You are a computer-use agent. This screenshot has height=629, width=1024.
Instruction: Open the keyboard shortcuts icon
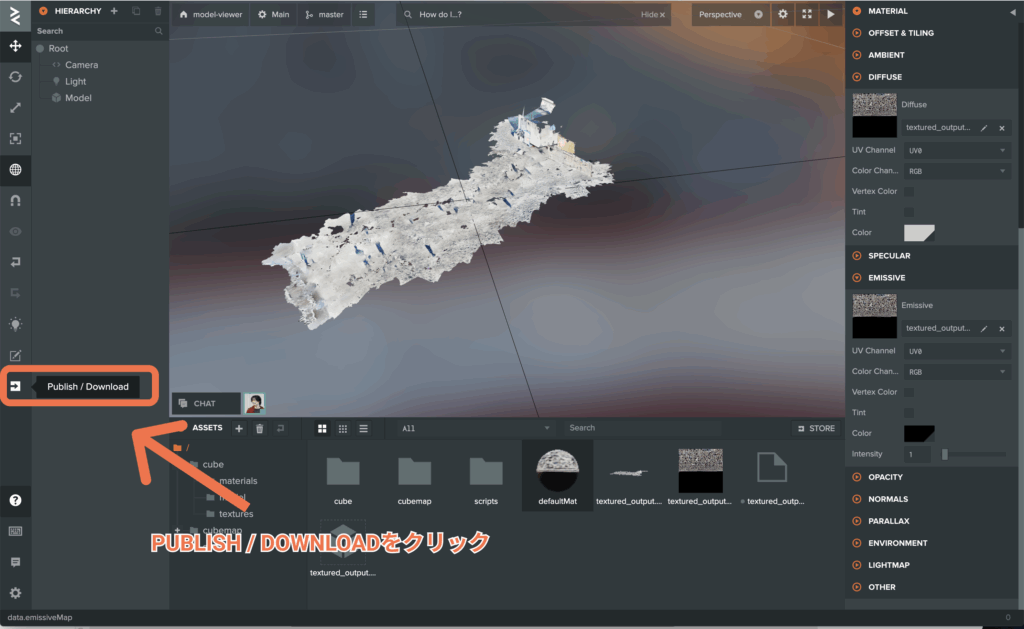tap(15, 531)
